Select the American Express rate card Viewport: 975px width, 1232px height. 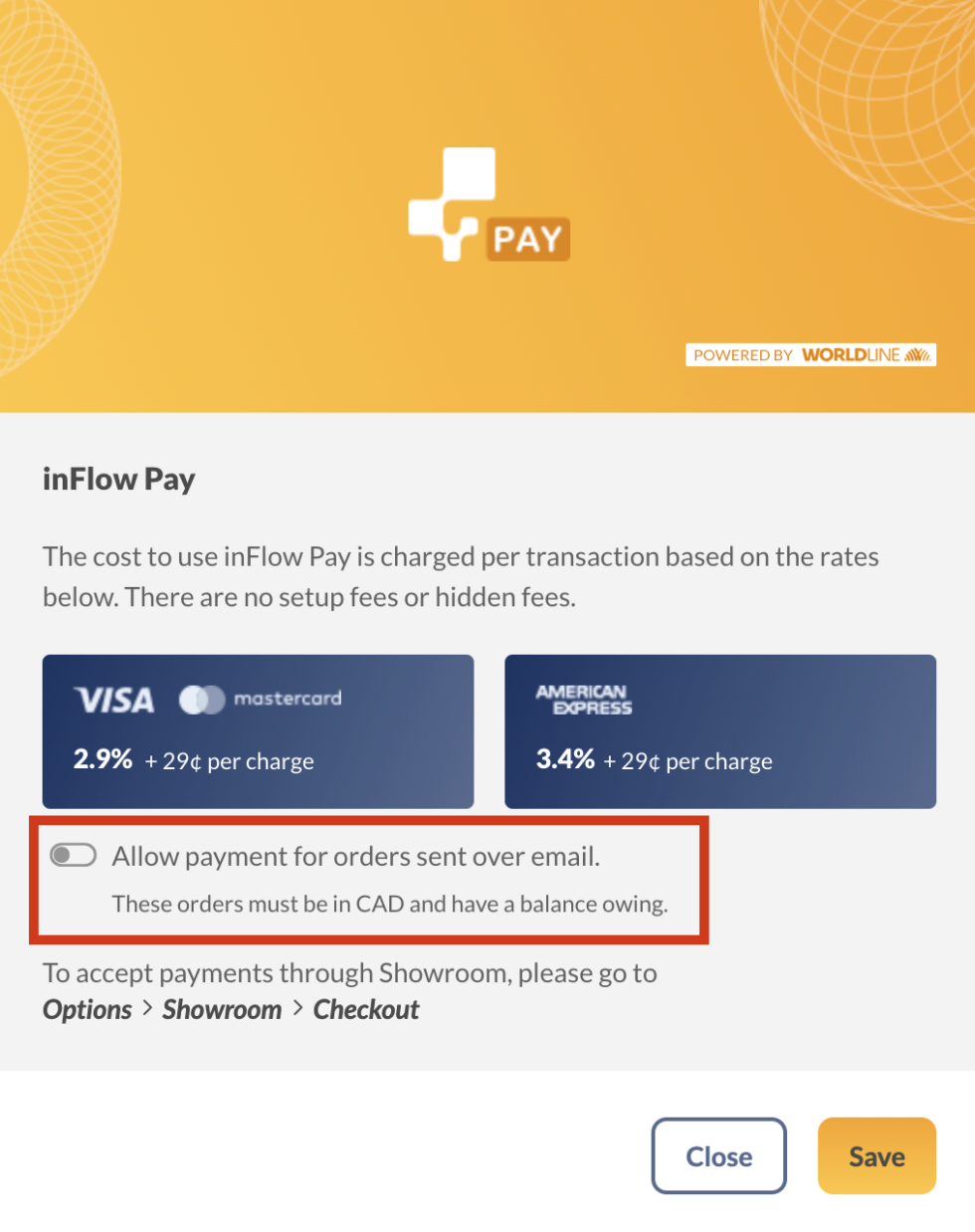point(720,730)
